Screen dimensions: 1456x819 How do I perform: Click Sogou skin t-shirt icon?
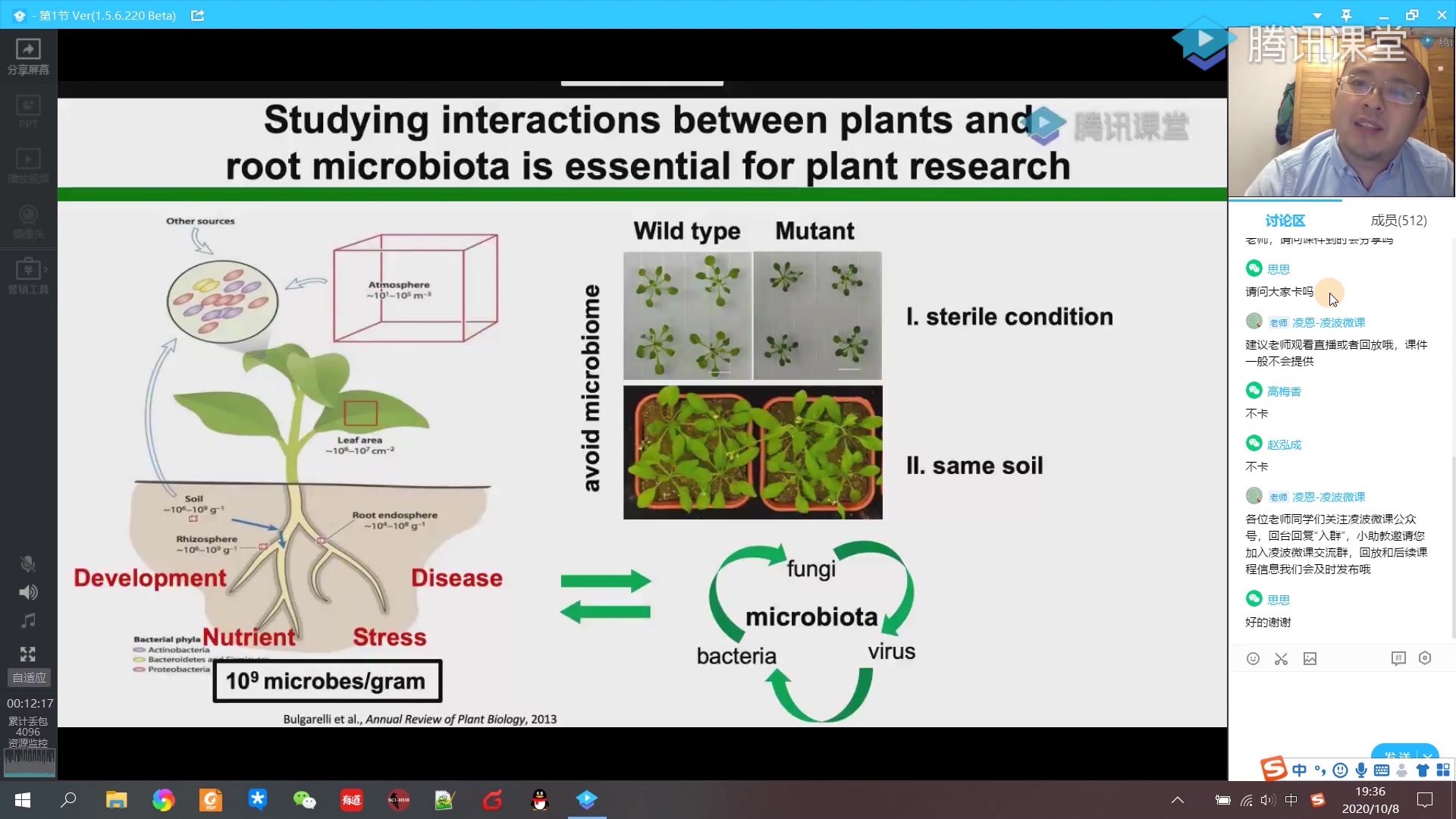[x=1423, y=770]
